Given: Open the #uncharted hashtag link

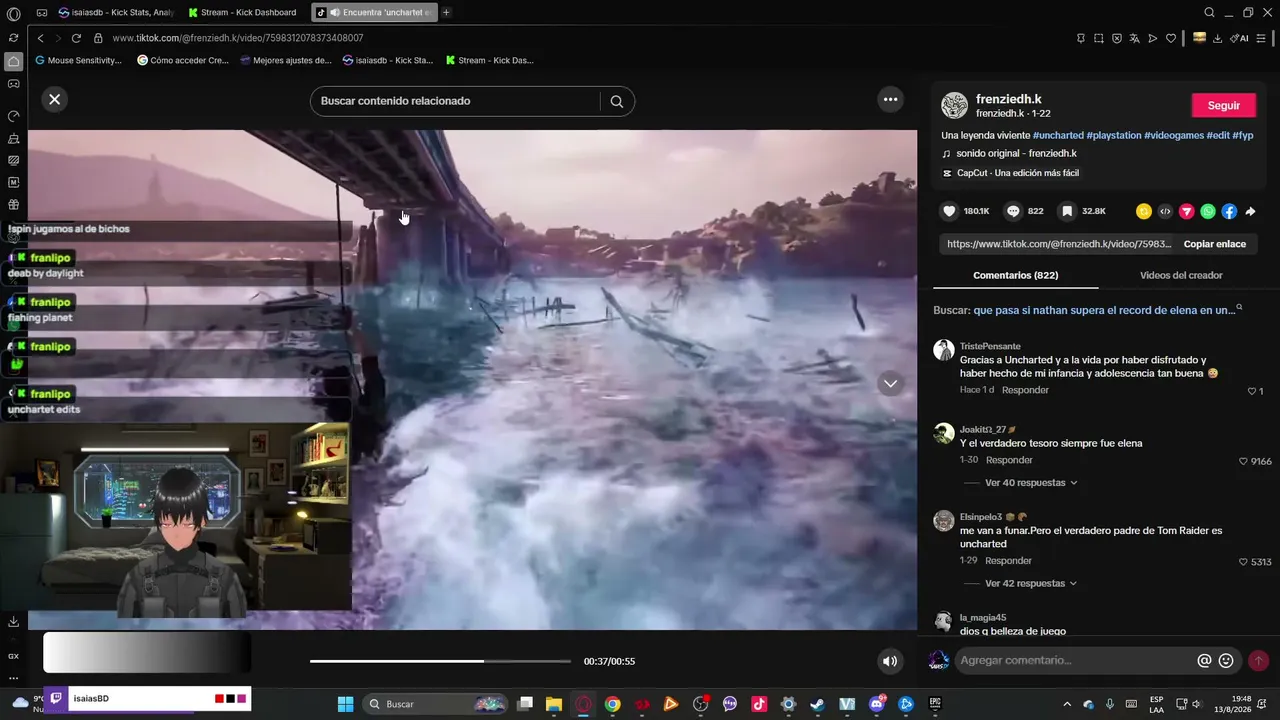Looking at the screenshot, I should [1058, 135].
